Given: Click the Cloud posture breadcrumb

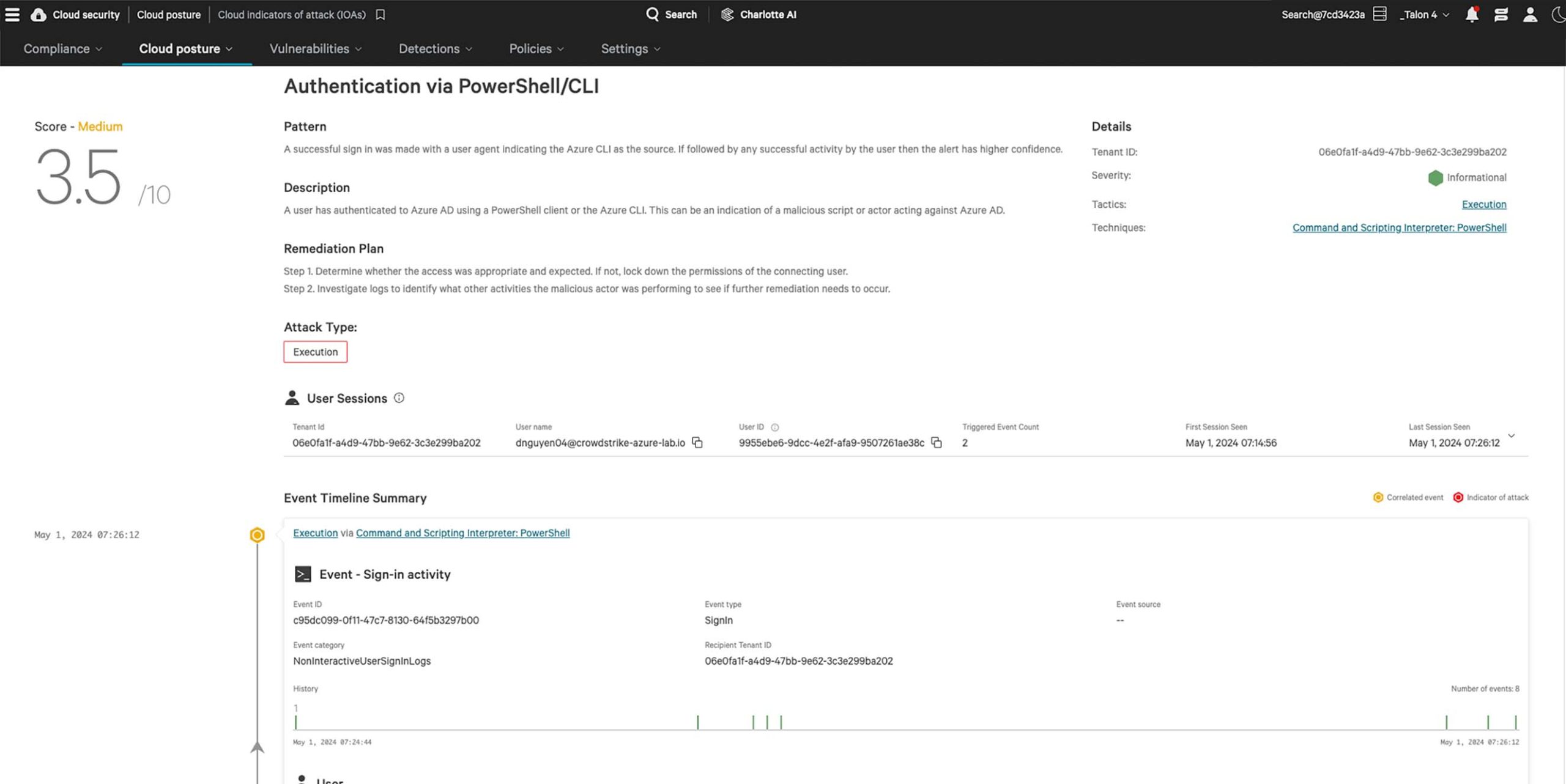Looking at the screenshot, I should tap(169, 15).
